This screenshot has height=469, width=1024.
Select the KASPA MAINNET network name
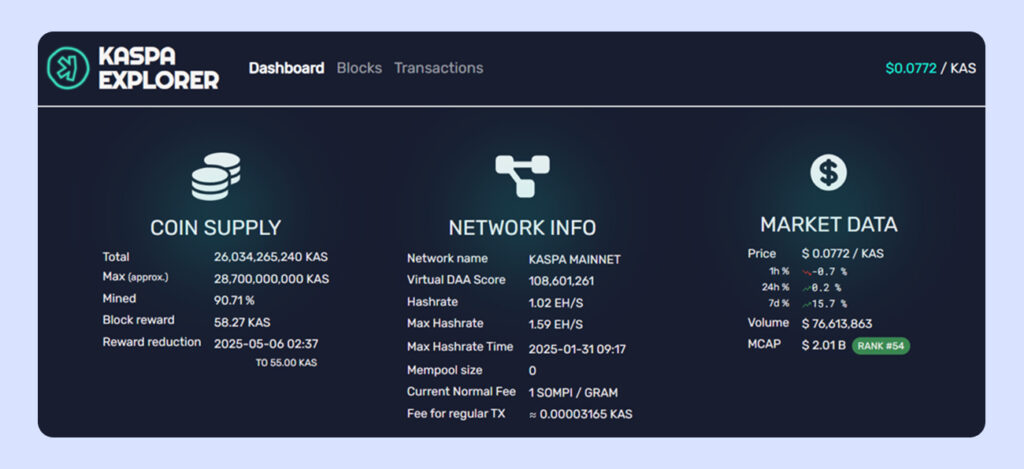tap(575, 259)
